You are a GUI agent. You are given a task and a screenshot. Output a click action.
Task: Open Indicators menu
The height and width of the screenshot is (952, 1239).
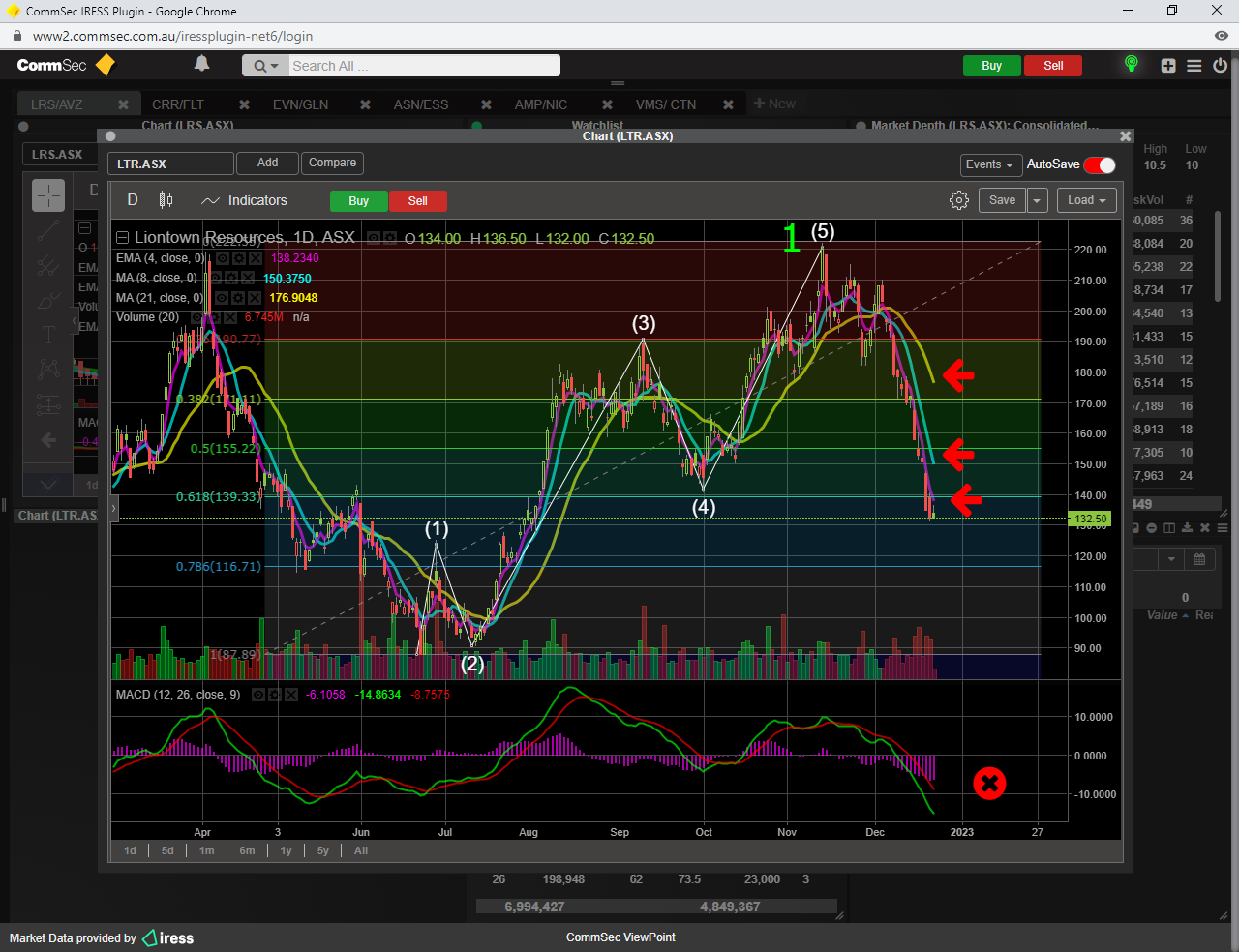pyautogui.click(x=244, y=200)
